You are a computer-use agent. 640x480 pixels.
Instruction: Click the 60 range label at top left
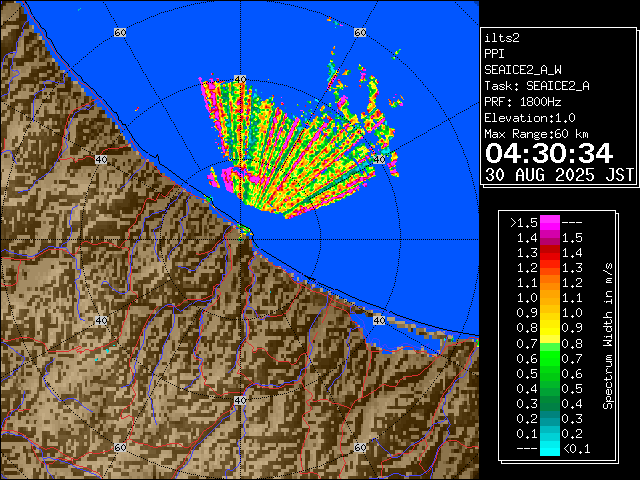pos(120,33)
